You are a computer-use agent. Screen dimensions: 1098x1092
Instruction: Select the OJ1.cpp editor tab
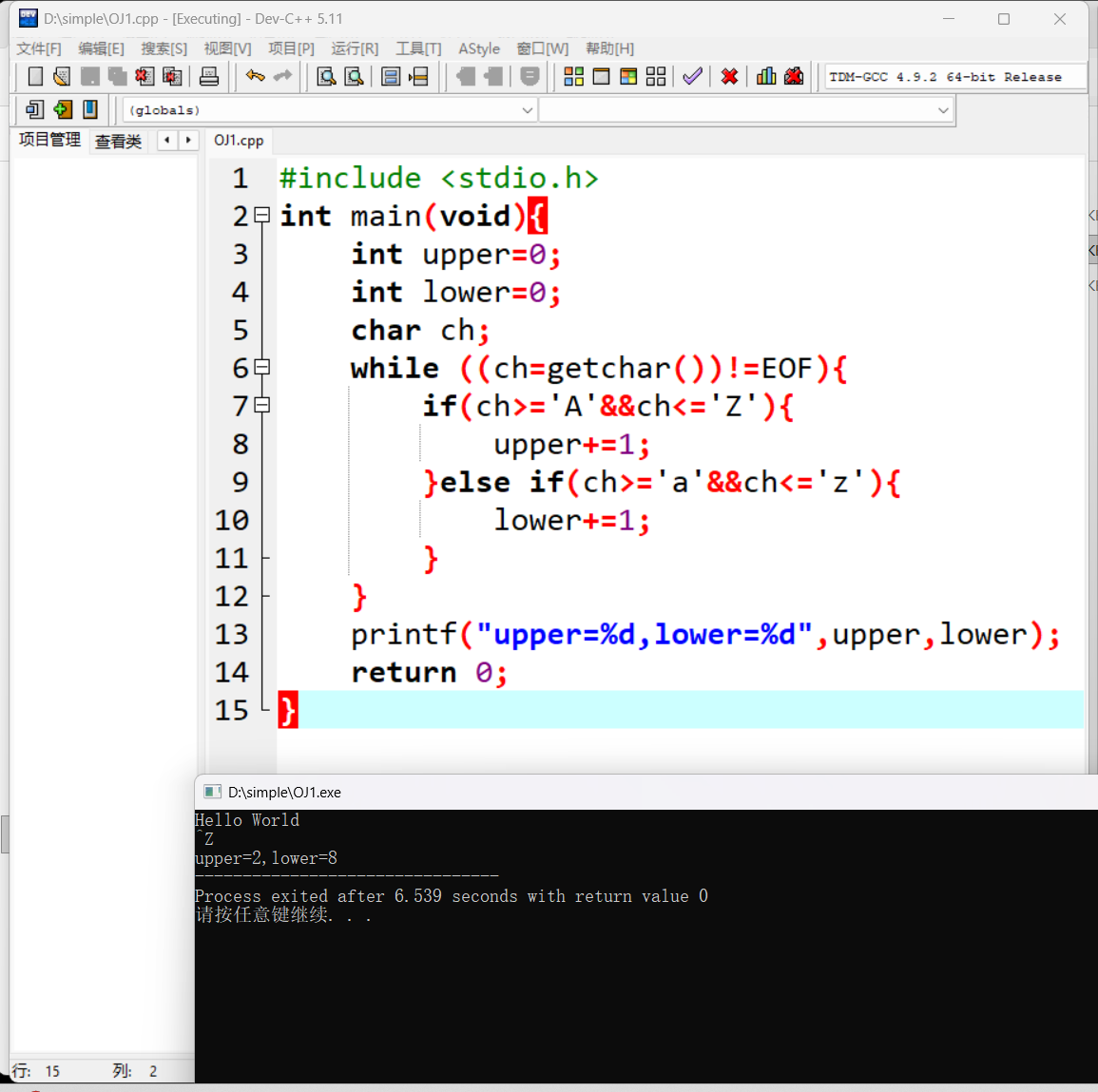tap(239, 140)
